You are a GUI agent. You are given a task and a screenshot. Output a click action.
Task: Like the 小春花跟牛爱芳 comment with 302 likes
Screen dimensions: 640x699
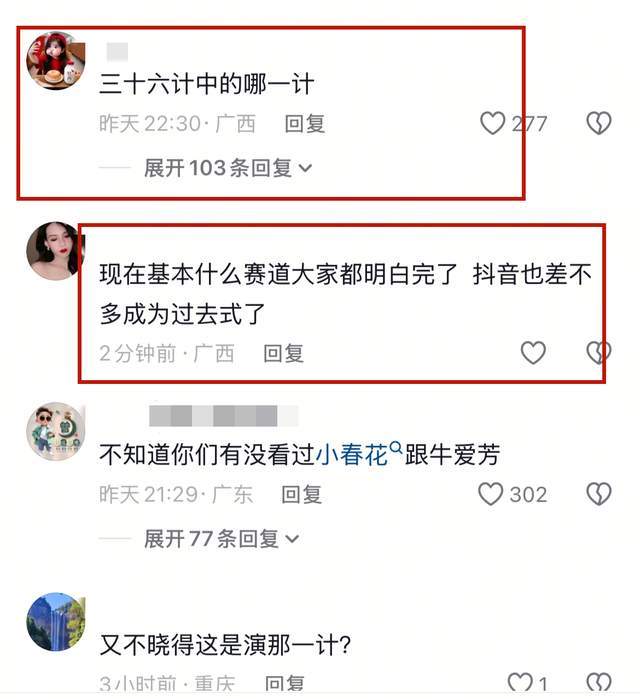[x=490, y=494]
